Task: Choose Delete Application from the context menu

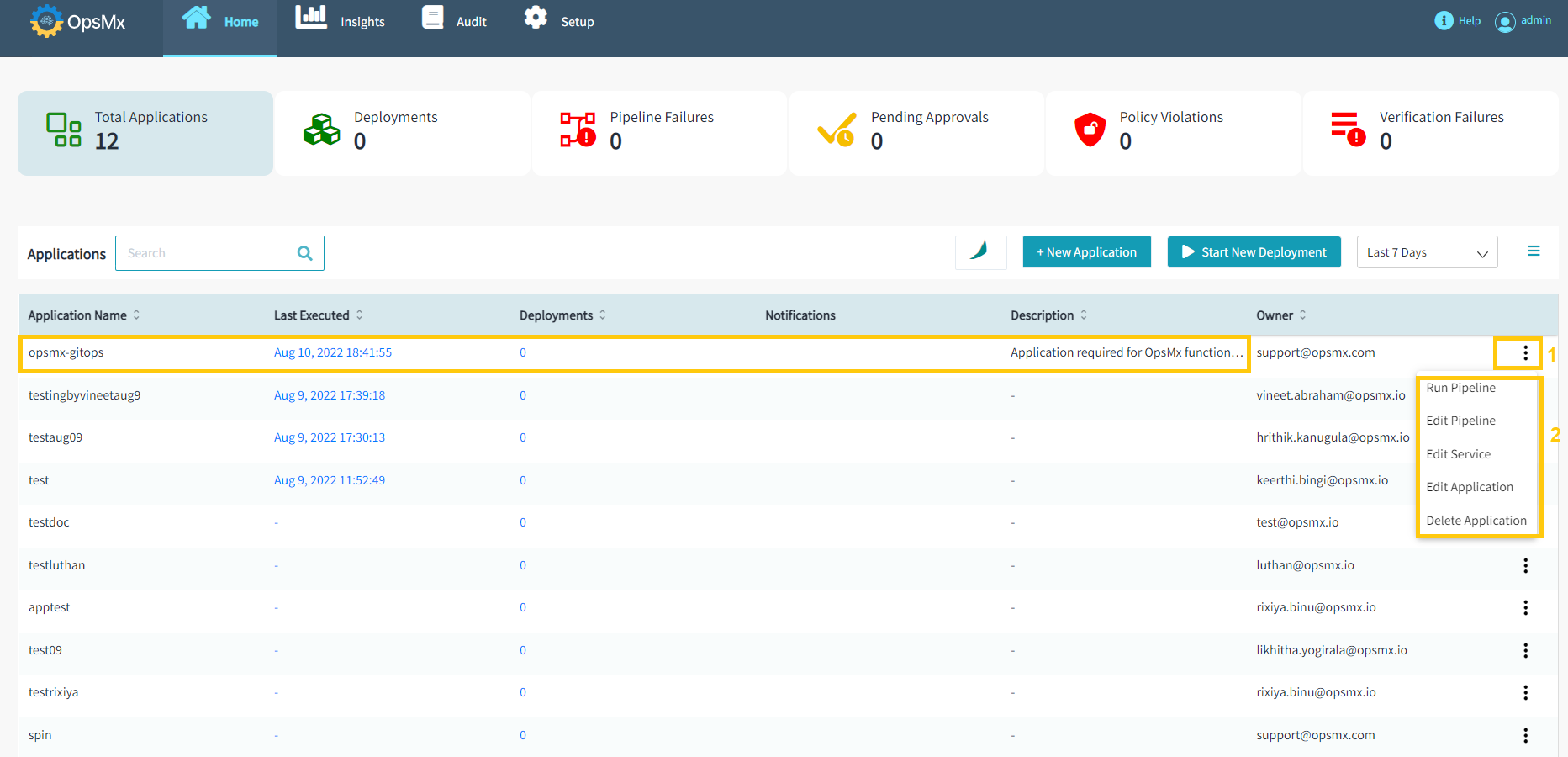Action: point(1476,520)
